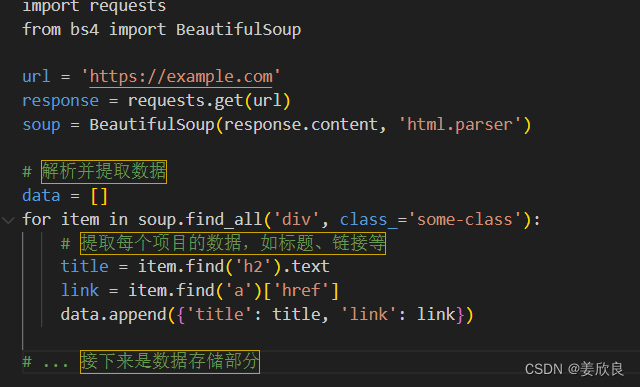Click 'response.content' argument text

coord(300,125)
